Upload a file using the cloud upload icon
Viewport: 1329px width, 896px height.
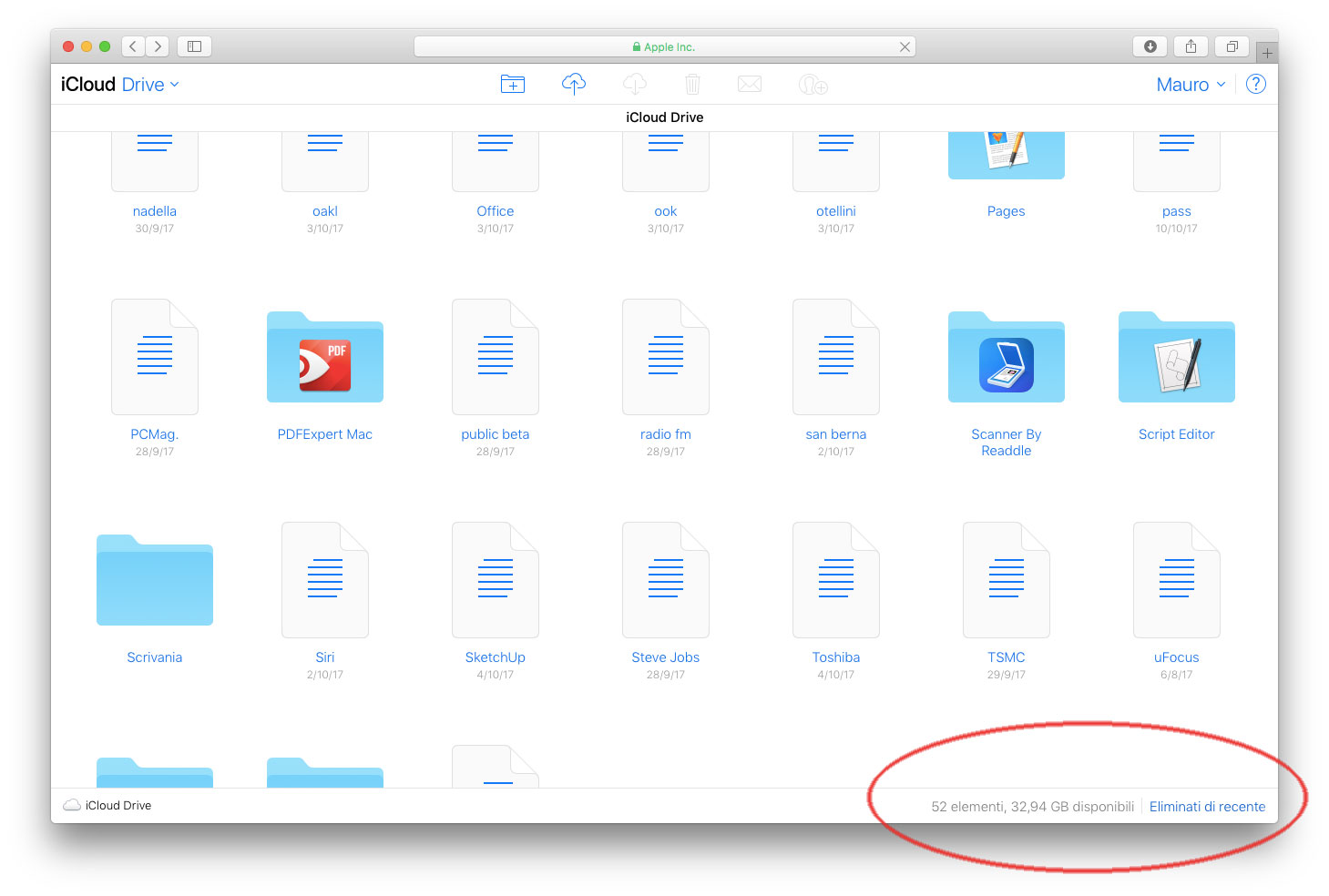click(574, 83)
